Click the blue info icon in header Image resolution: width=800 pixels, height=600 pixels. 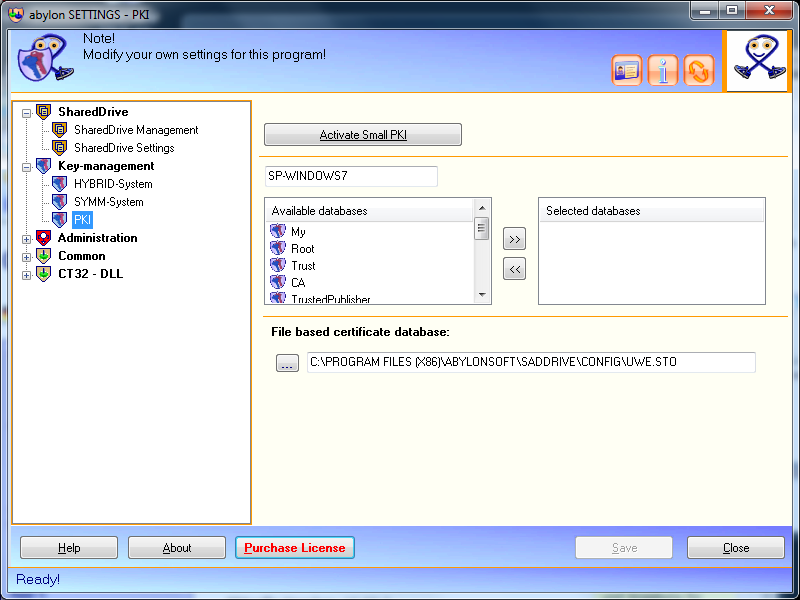pos(663,70)
